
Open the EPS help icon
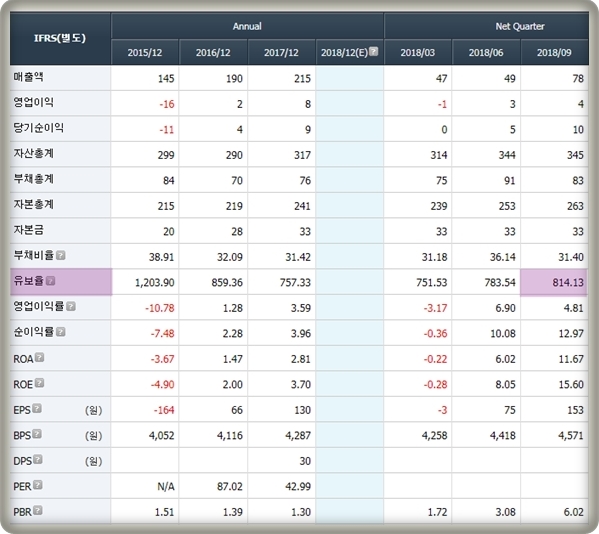[37, 408]
